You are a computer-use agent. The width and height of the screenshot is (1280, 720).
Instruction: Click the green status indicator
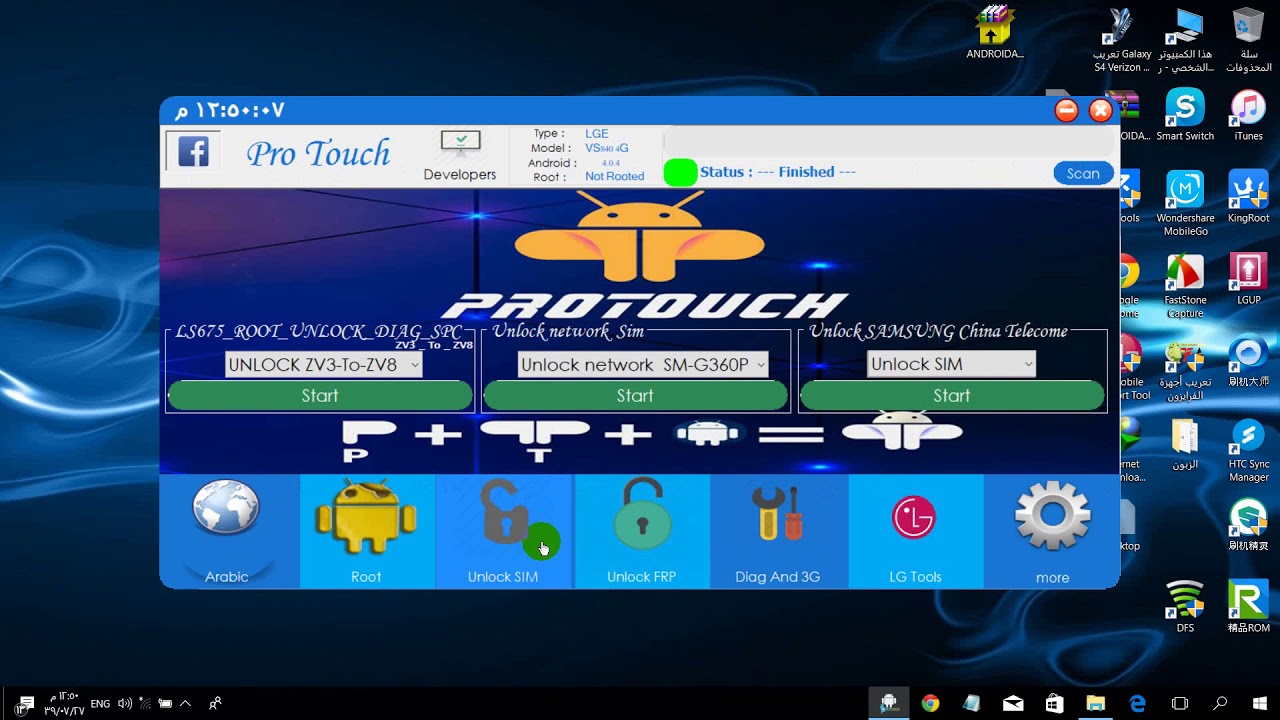pos(680,172)
